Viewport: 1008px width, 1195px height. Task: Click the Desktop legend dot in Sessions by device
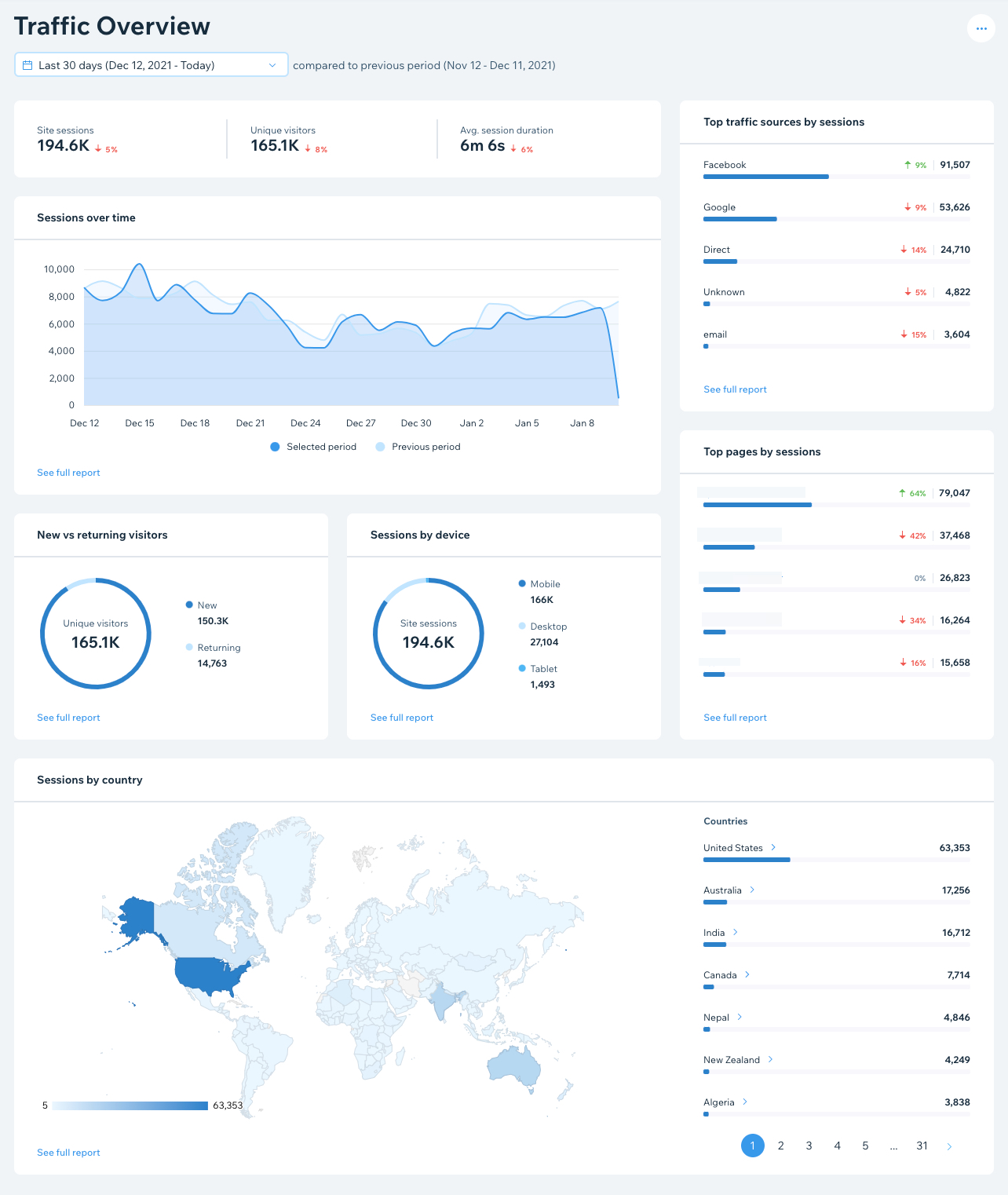pyautogui.click(x=521, y=626)
